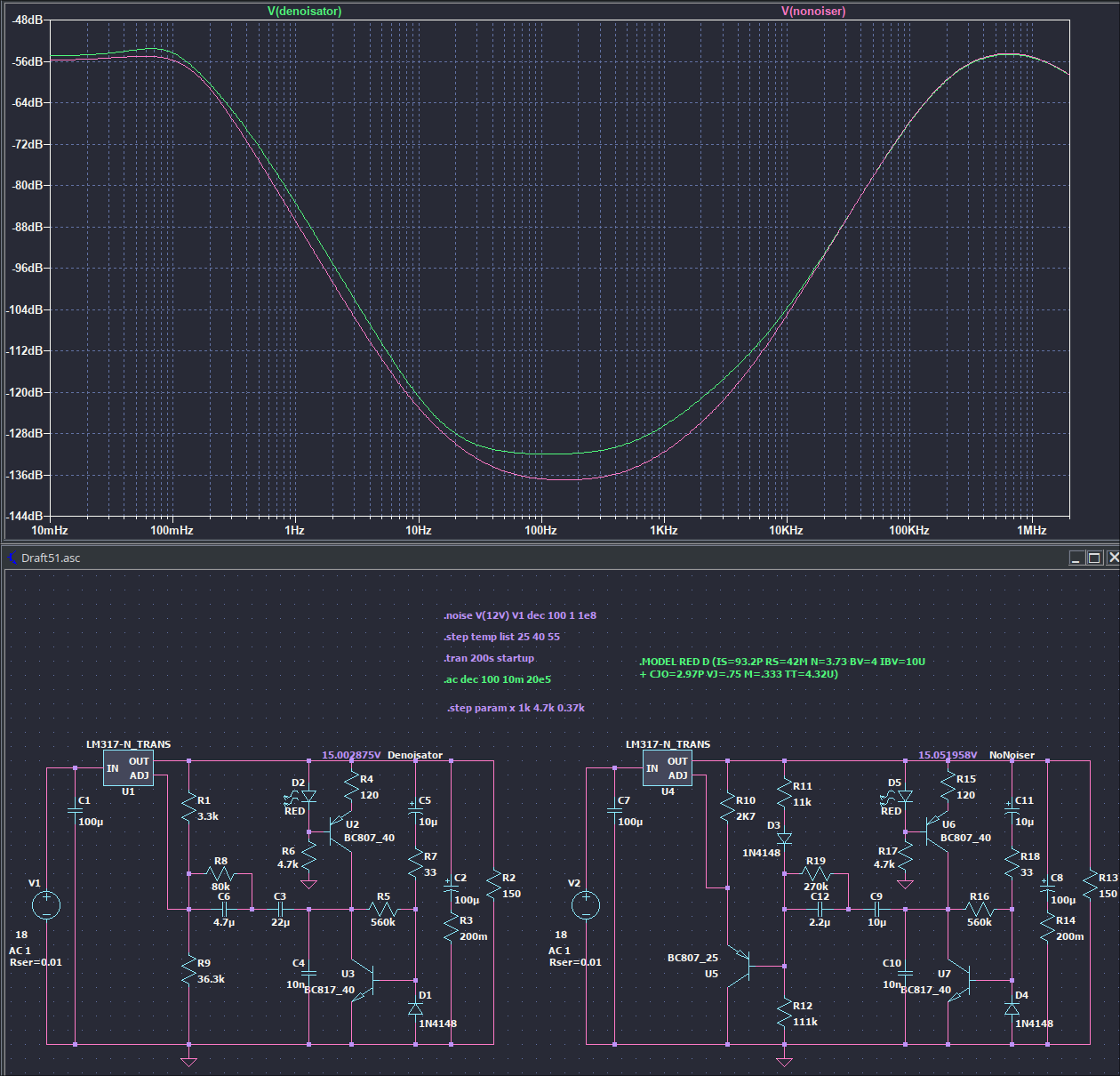Click the -96dB vertical axis label
Viewport: 1120px width, 1076px height.
pos(27,268)
